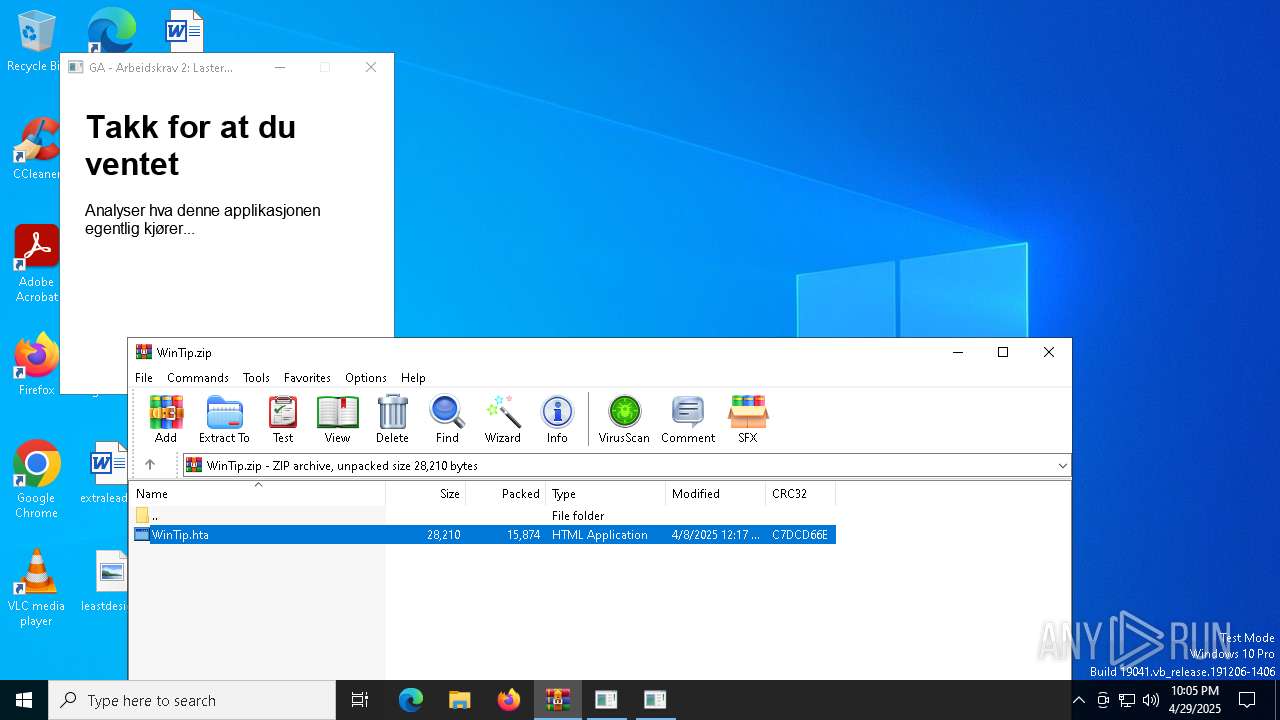Sort by the Name column header

[258, 494]
